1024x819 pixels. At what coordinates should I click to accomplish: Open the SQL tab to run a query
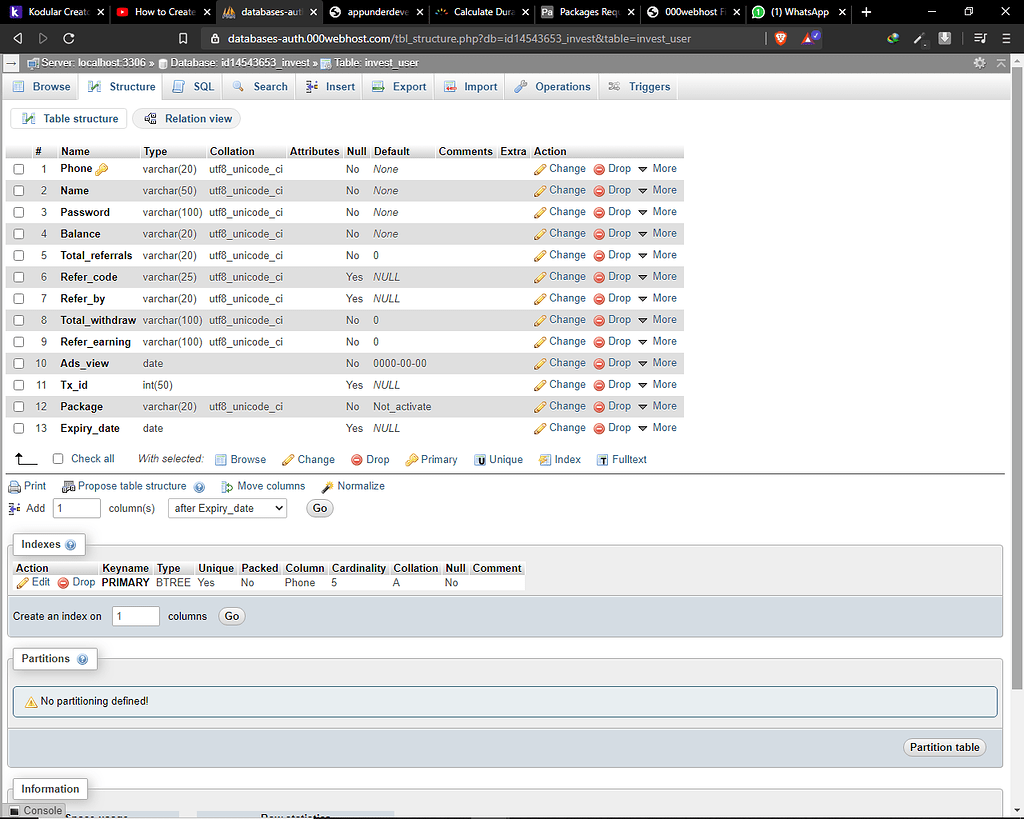pyautogui.click(x=191, y=87)
